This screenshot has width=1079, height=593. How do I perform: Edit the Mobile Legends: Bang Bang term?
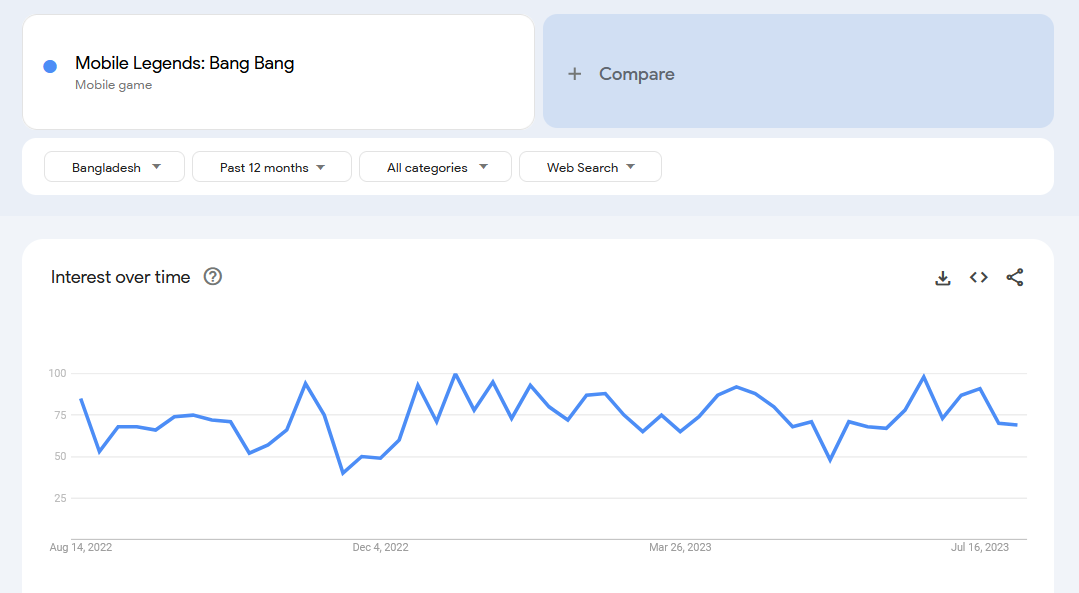tap(185, 64)
